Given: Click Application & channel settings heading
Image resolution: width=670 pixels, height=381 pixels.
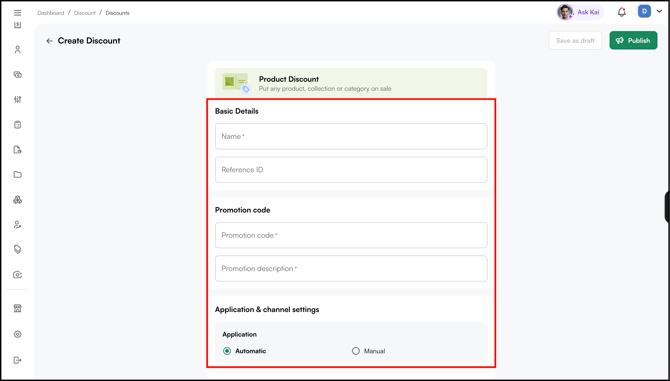Looking at the screenshot, I should coord(267,309).
